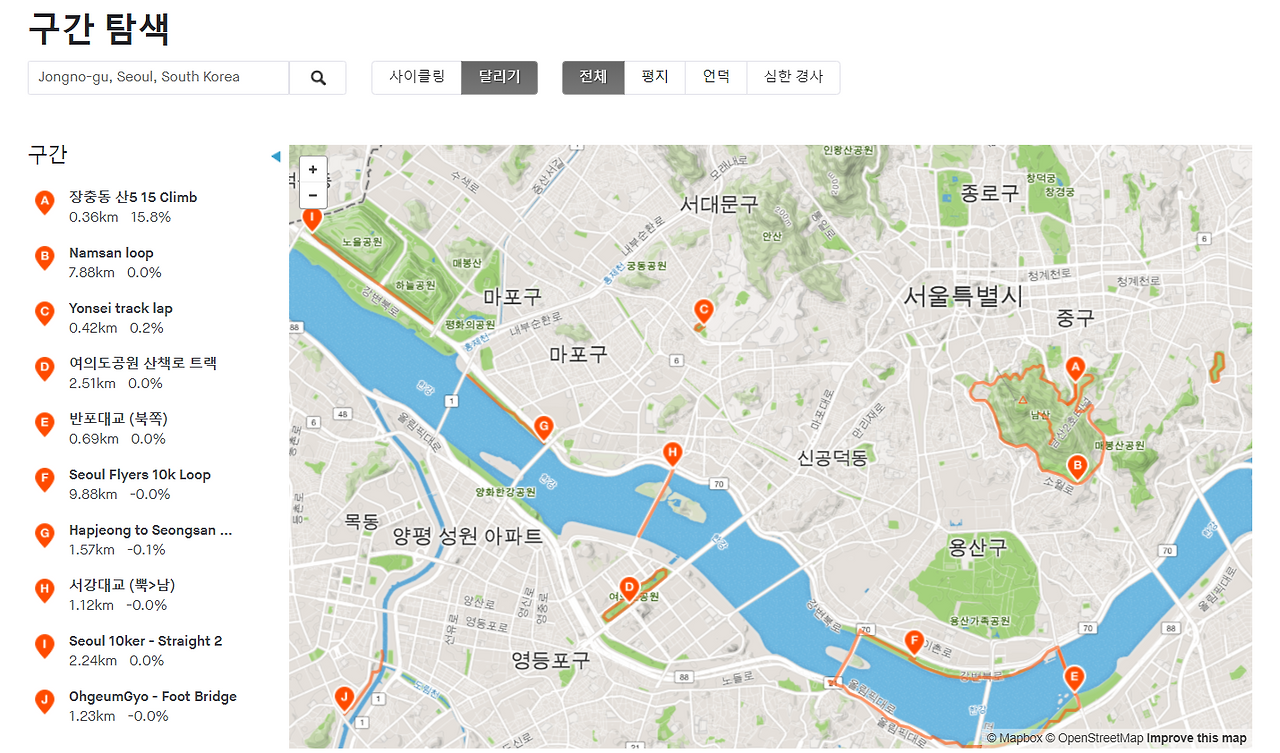The width and height of the screenshot is (1280, 753).
Task: Switch to the 심한 경사 tab
Action: click(793, 77)
